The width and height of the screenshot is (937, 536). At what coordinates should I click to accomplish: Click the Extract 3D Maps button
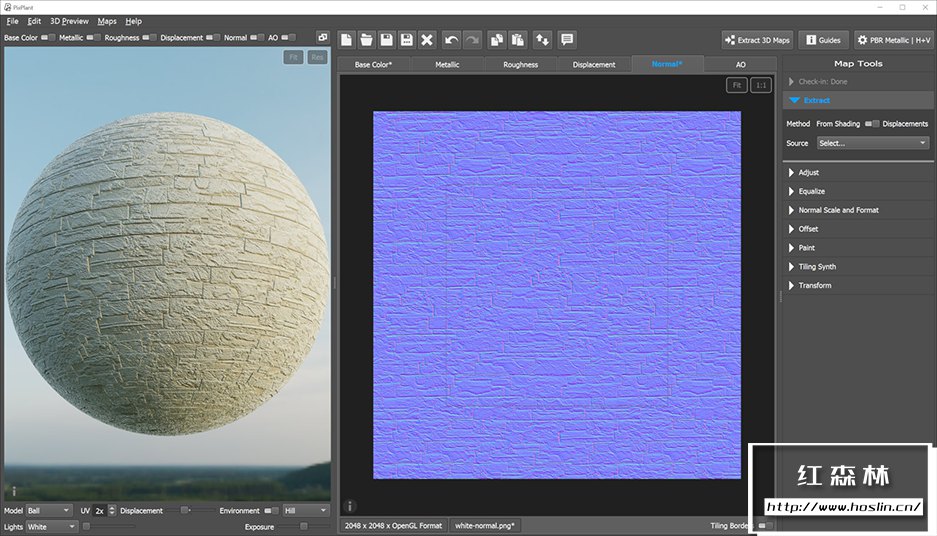coord(757,40)
